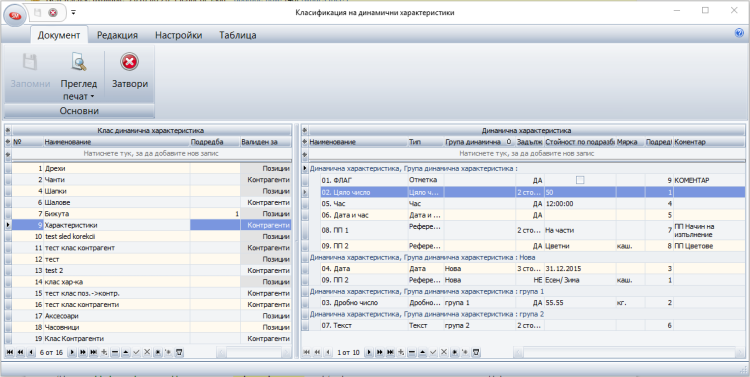750x377 pixels.
Task: Click right grid 'Натиснете тук' new record row
Action: (527, 154)
